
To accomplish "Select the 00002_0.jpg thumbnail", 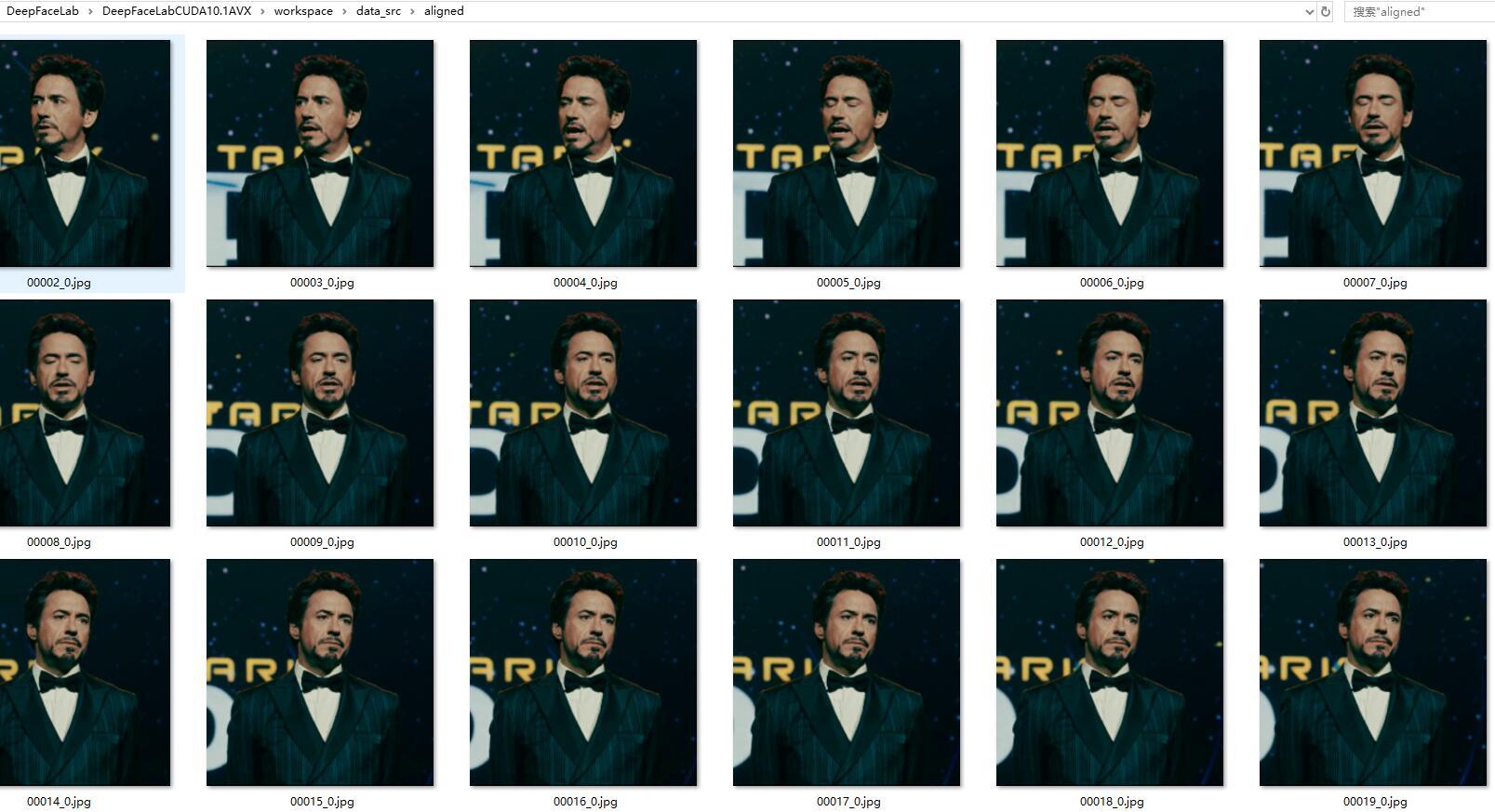I will click(85, 153).
